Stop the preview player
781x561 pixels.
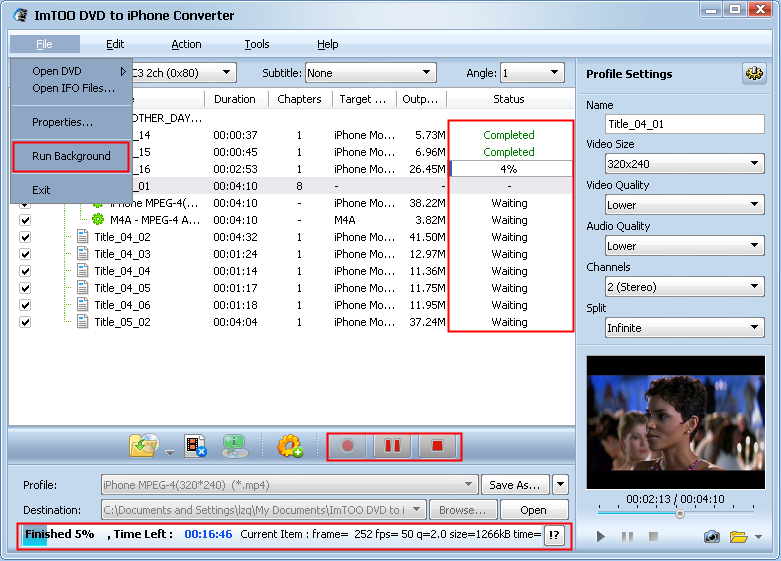[x=653, y=536]
